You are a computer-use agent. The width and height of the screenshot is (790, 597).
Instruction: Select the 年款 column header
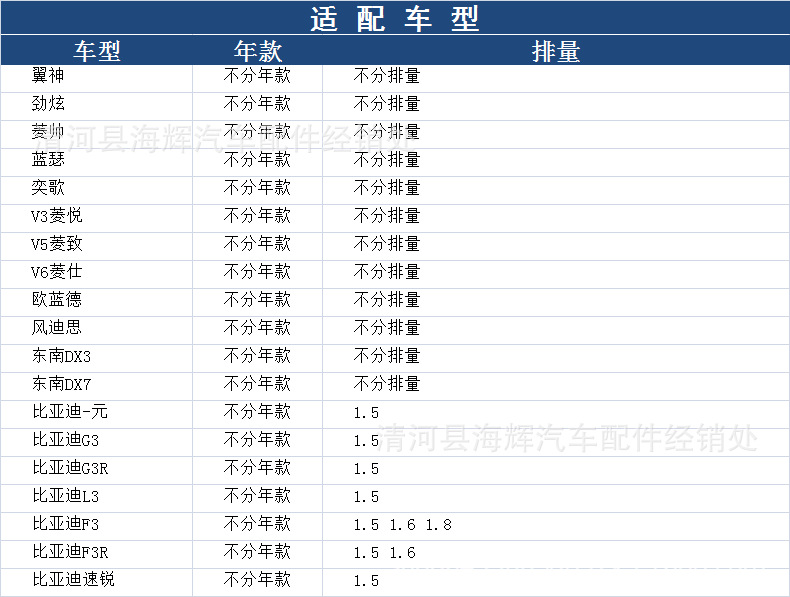pyautogui.click(x=257, y=51)
